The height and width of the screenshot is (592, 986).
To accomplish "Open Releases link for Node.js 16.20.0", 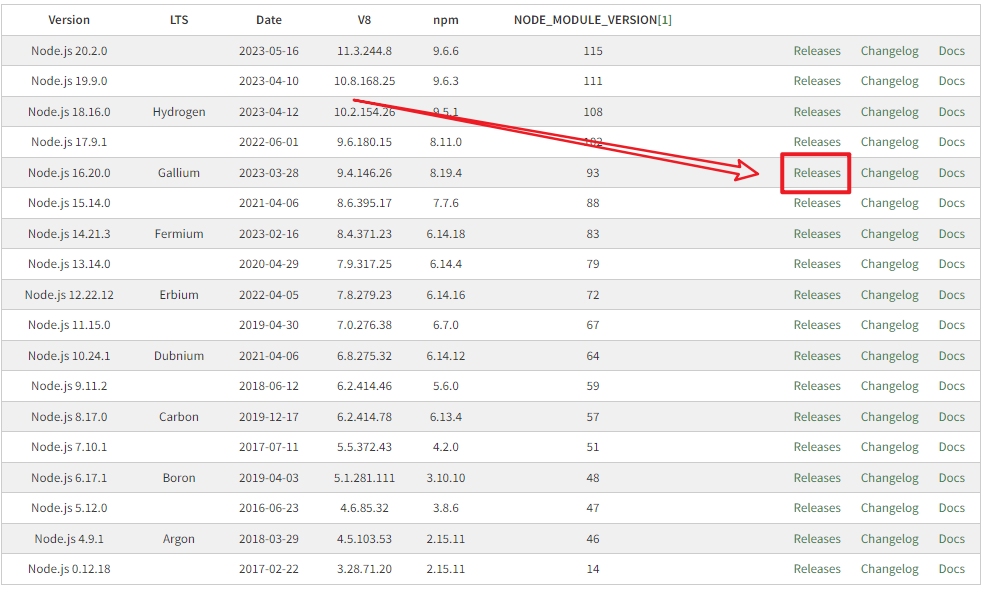I will [x=817, y=173].
